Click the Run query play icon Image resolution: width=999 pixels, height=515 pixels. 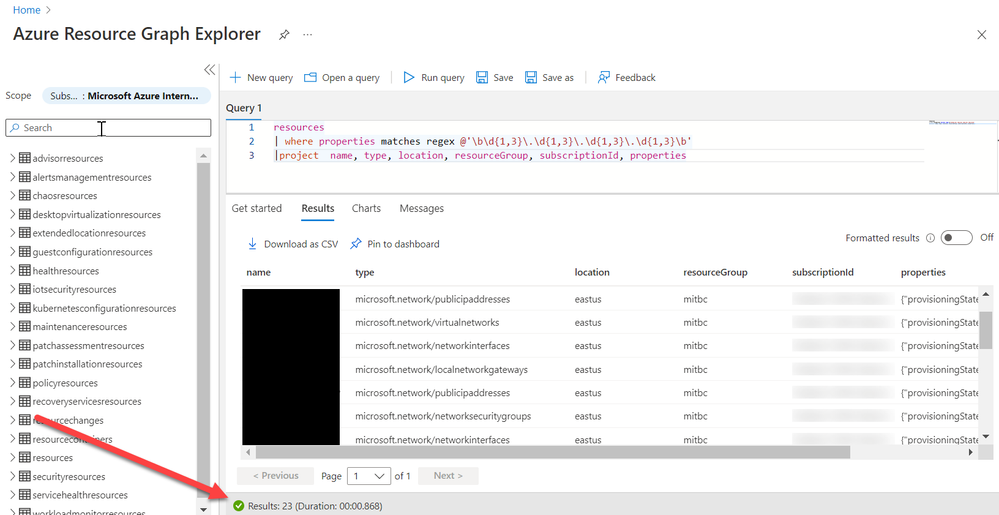pos(409,77)
